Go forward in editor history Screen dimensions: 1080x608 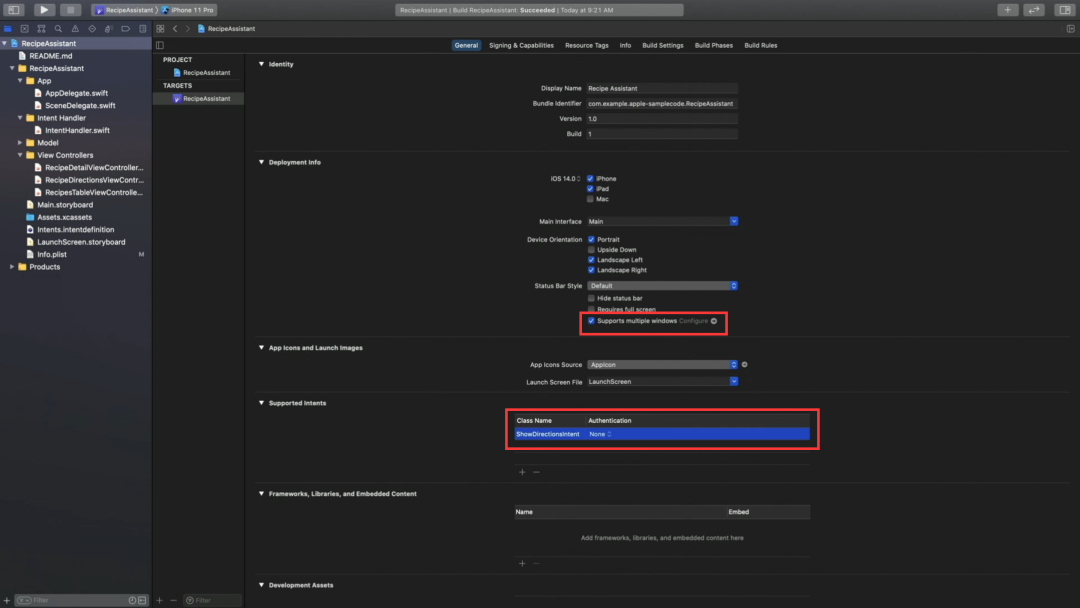pyautogui.click(x=187, y=29)
